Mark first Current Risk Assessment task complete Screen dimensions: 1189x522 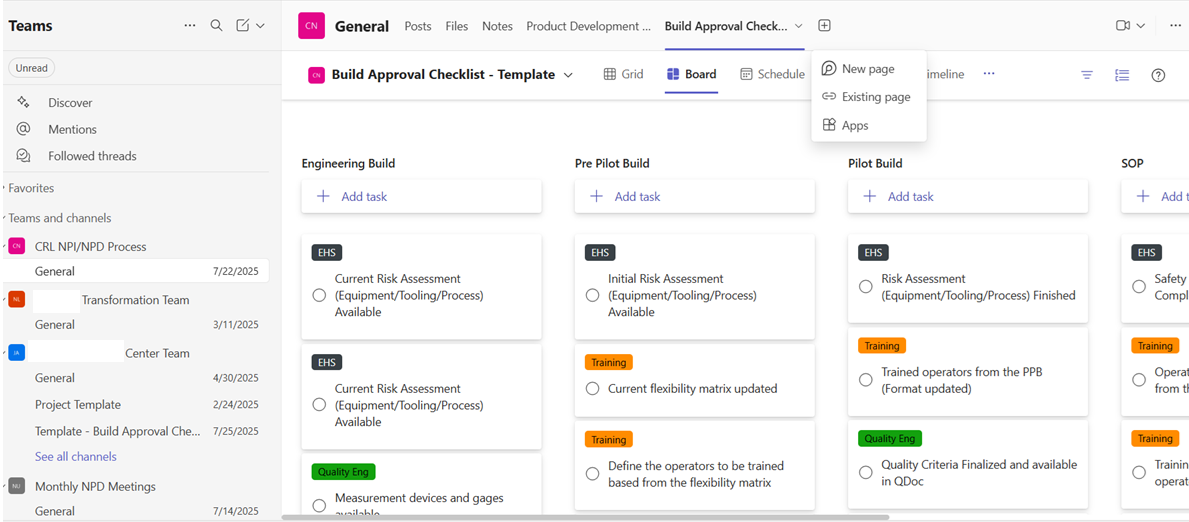point(319,295)
